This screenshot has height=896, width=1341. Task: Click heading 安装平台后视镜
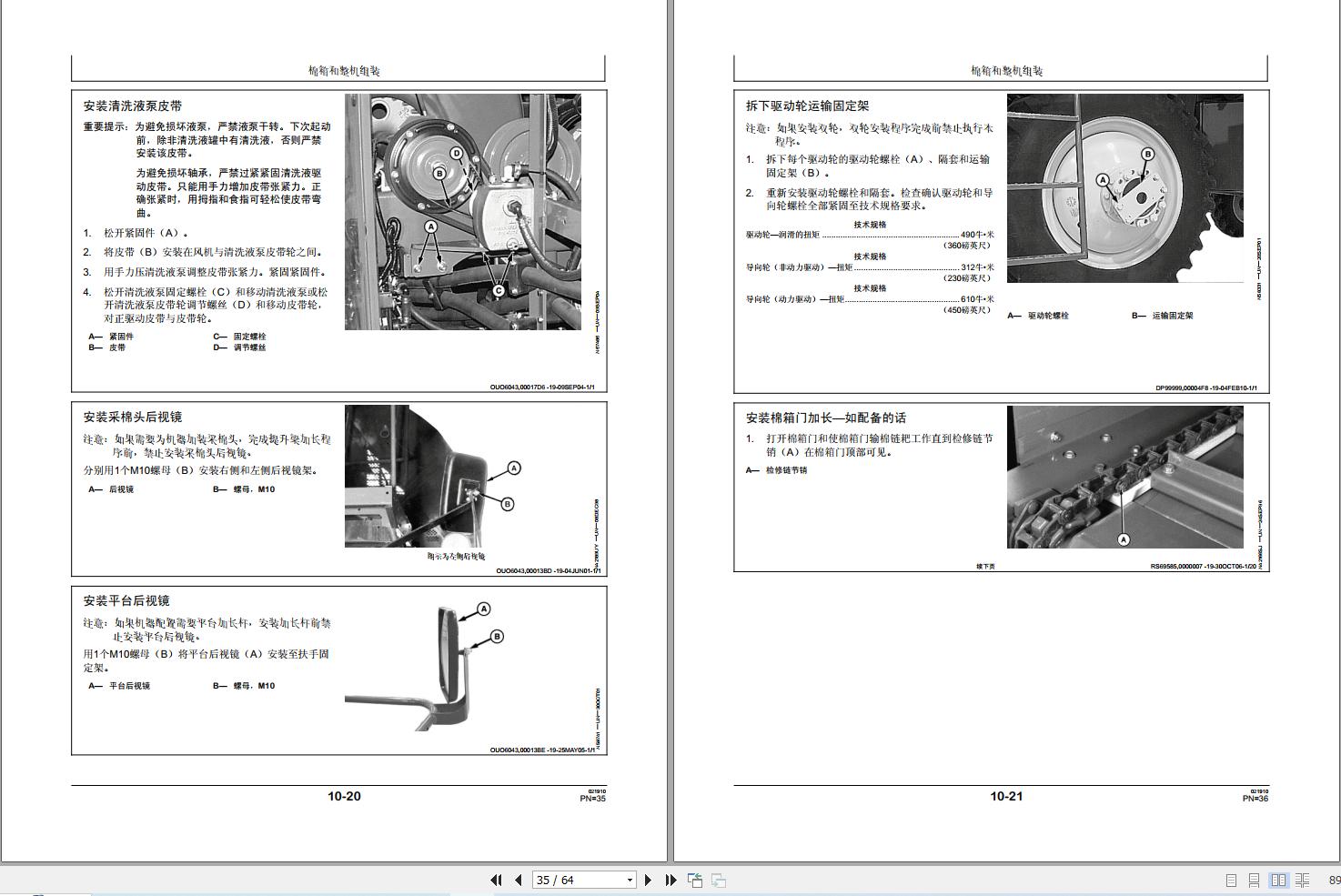(x=126, y=600)
